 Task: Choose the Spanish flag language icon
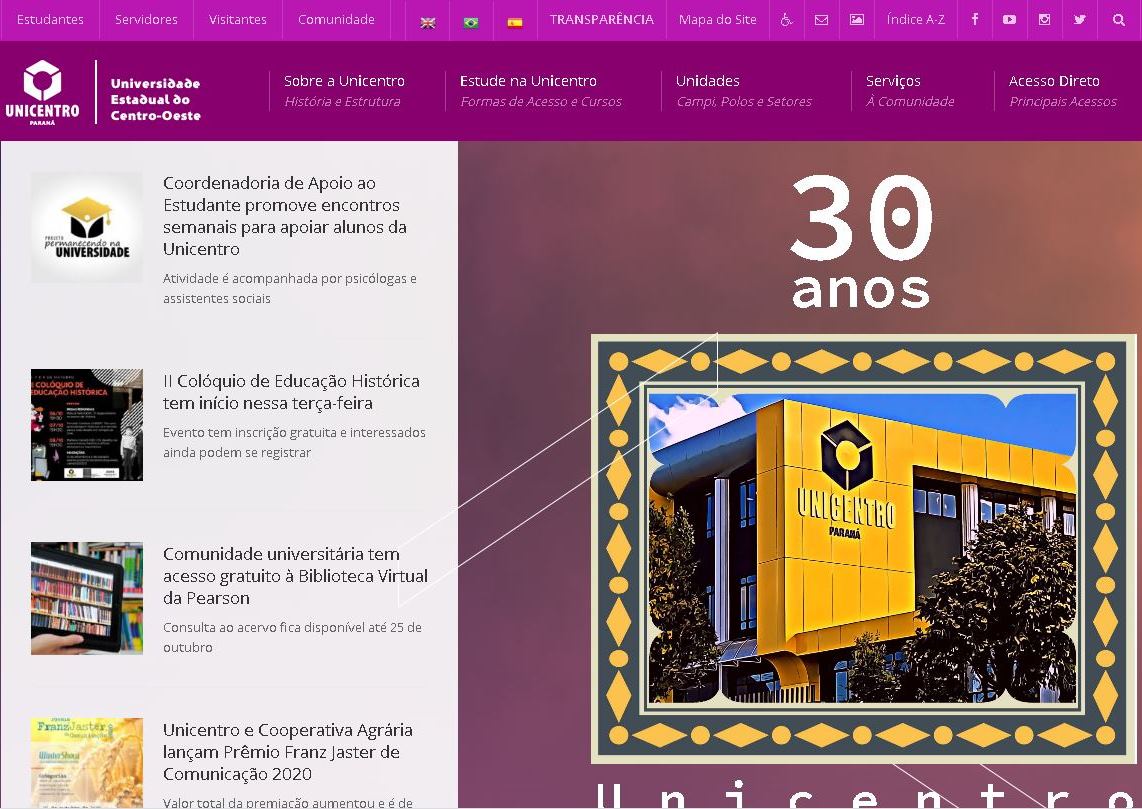[515, 22]
